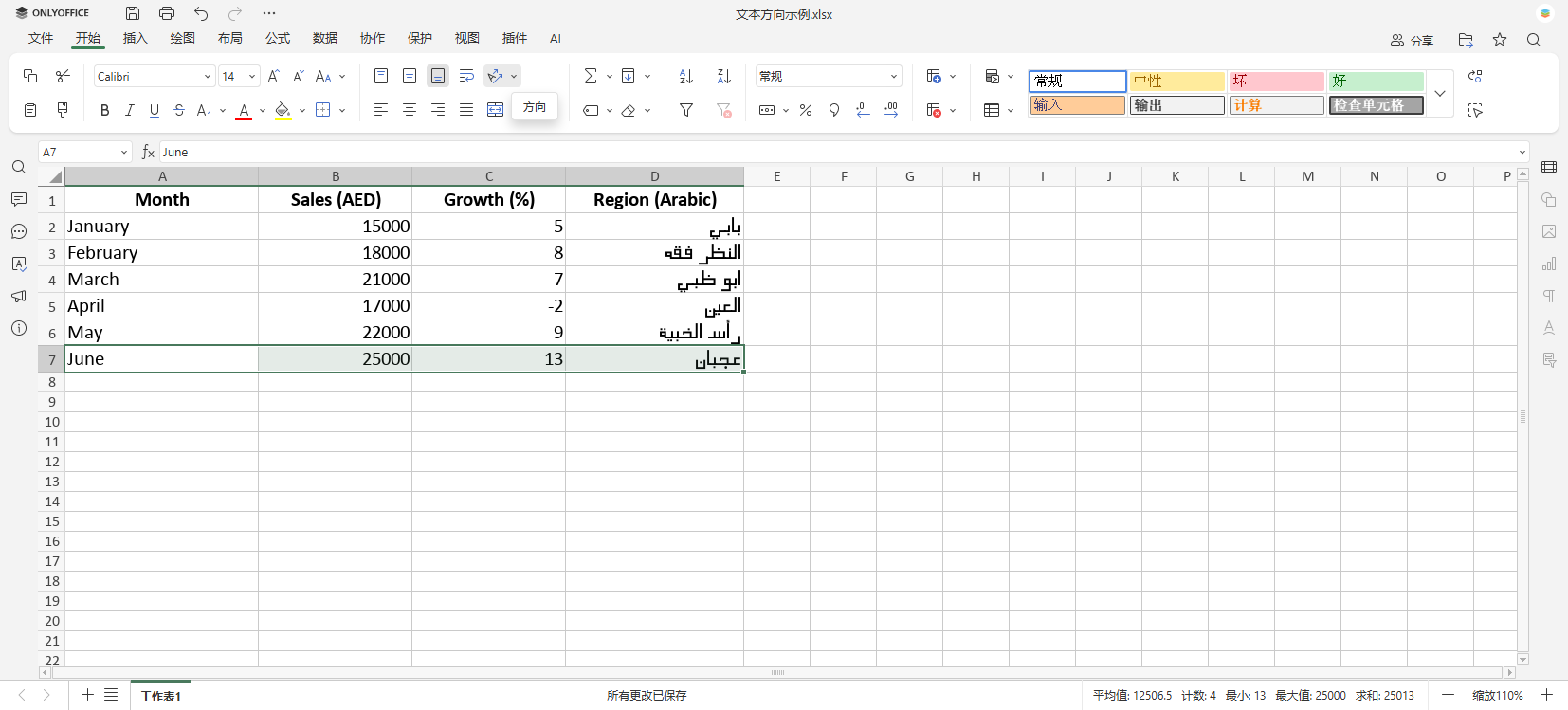This screenshot has width=1568, height=710.
Task: Click the merge and center cells icon
Action: (x=495, y=110)
